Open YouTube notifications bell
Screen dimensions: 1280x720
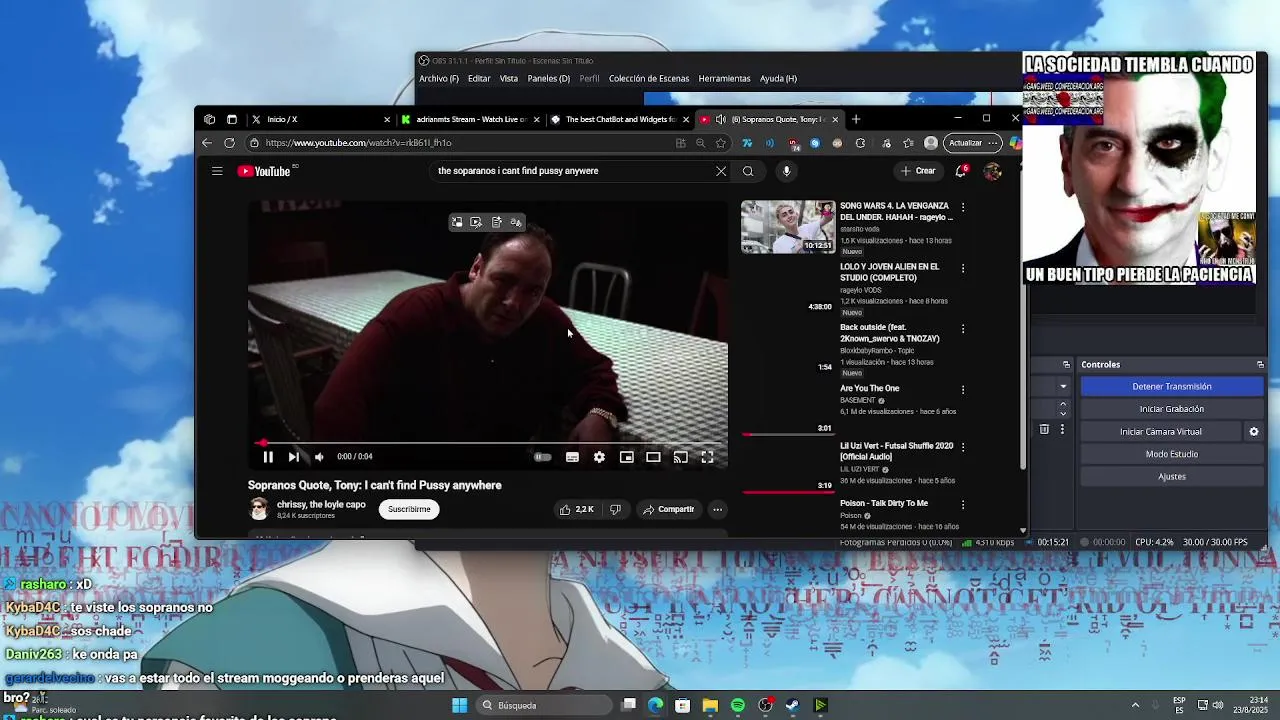point(961,171)
